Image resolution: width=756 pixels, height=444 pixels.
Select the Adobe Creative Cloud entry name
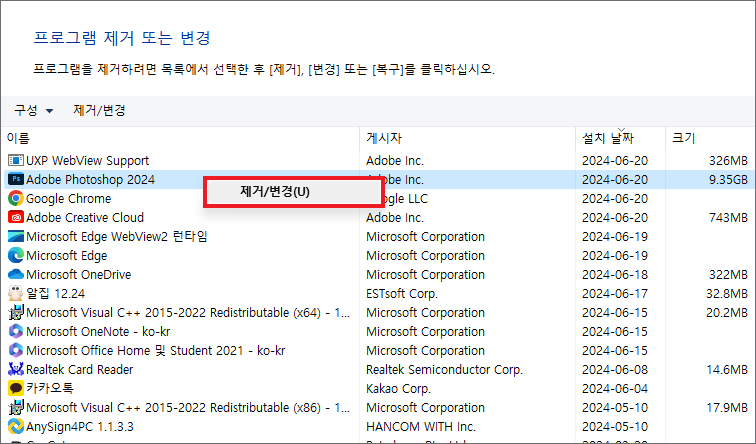(85, 217)
